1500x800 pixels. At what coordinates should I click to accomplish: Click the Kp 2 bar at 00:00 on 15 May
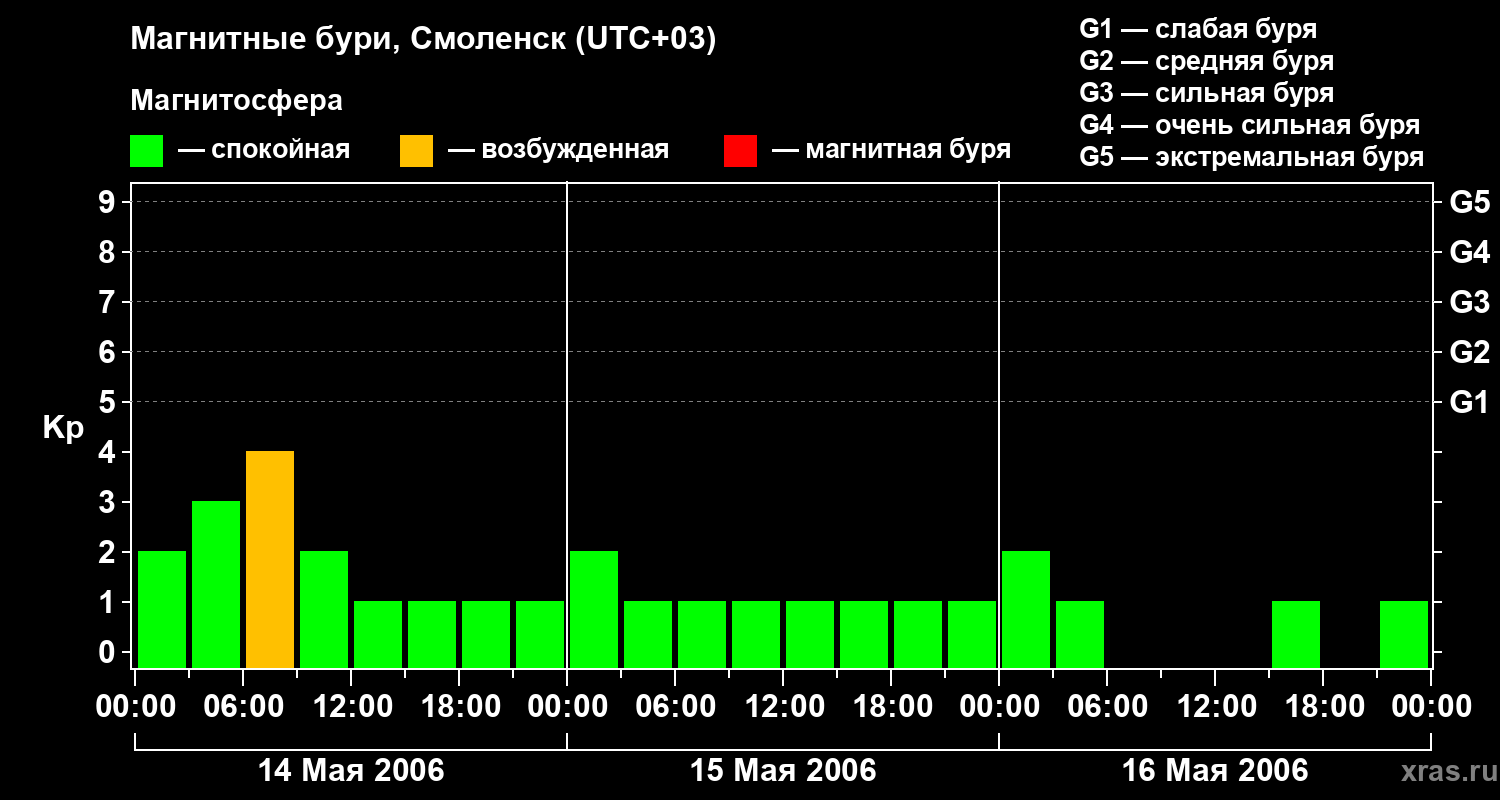tap(594, 609)
